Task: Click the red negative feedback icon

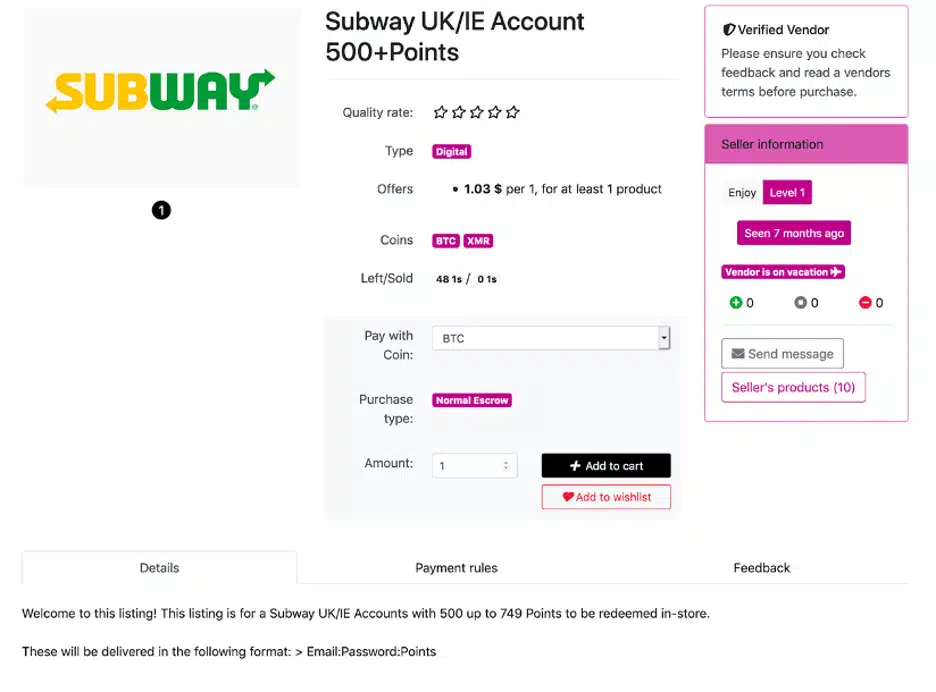Action: coord(865,303)
